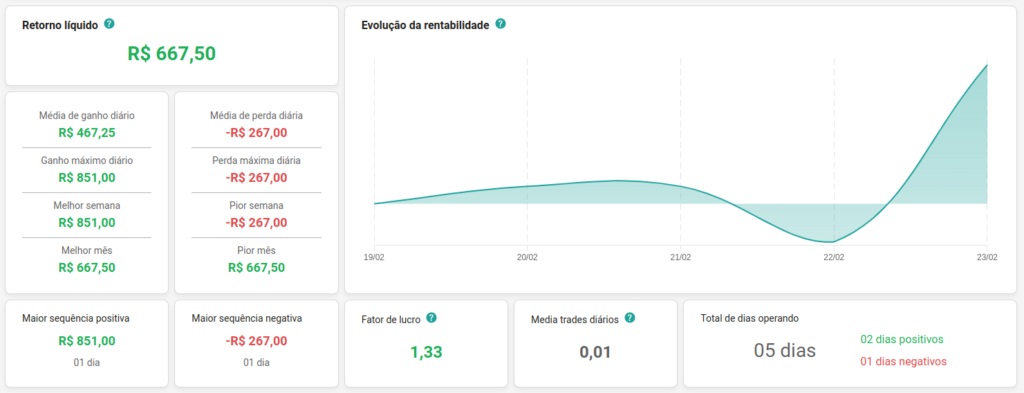Click the 1,33 profit factor value

coord(426,353)
